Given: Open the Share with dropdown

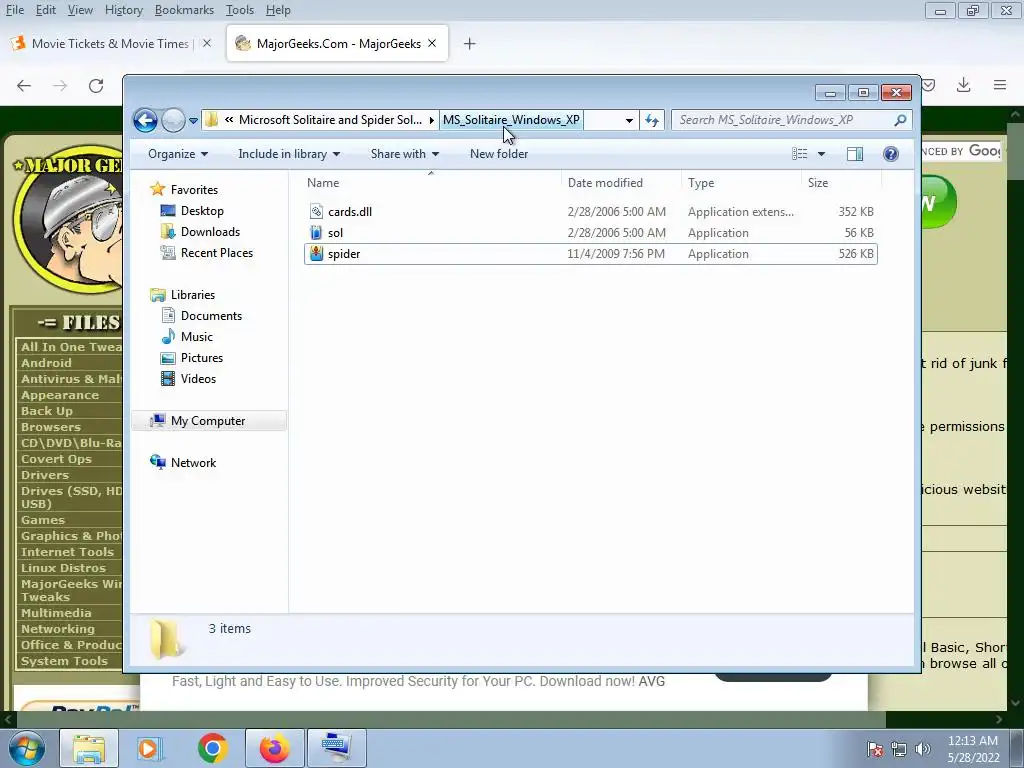Looking at the screenshot, I should [405, 153].
